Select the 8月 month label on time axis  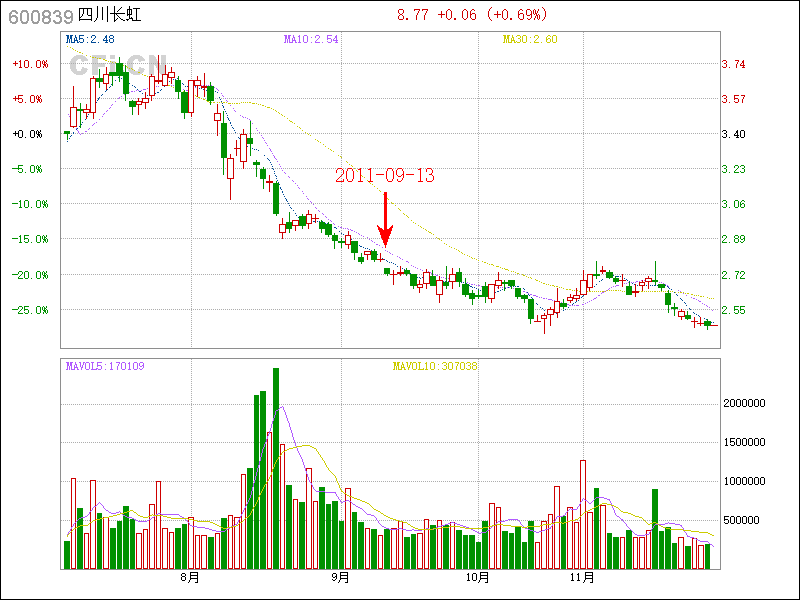coord(189,577)
